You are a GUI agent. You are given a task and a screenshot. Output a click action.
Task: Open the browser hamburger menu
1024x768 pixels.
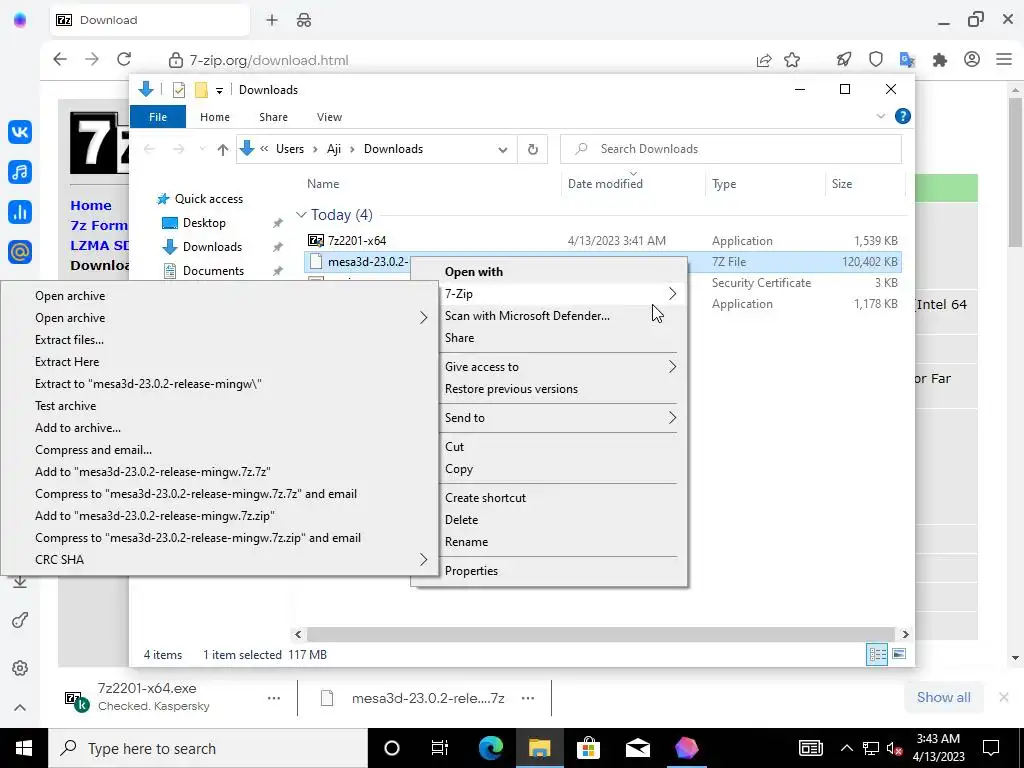[1004, 59]
